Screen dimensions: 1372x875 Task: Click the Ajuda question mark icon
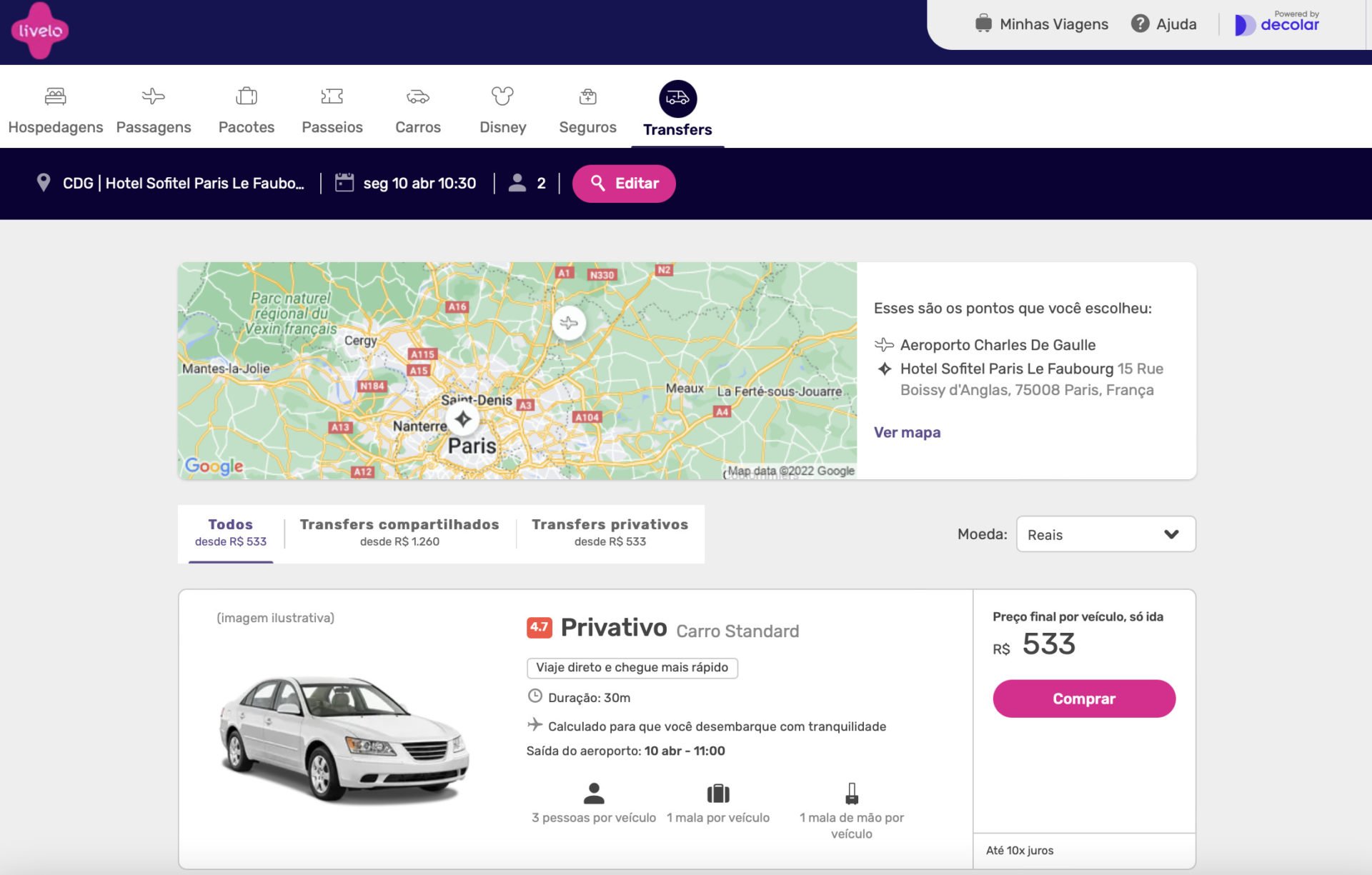point(1140,24)
